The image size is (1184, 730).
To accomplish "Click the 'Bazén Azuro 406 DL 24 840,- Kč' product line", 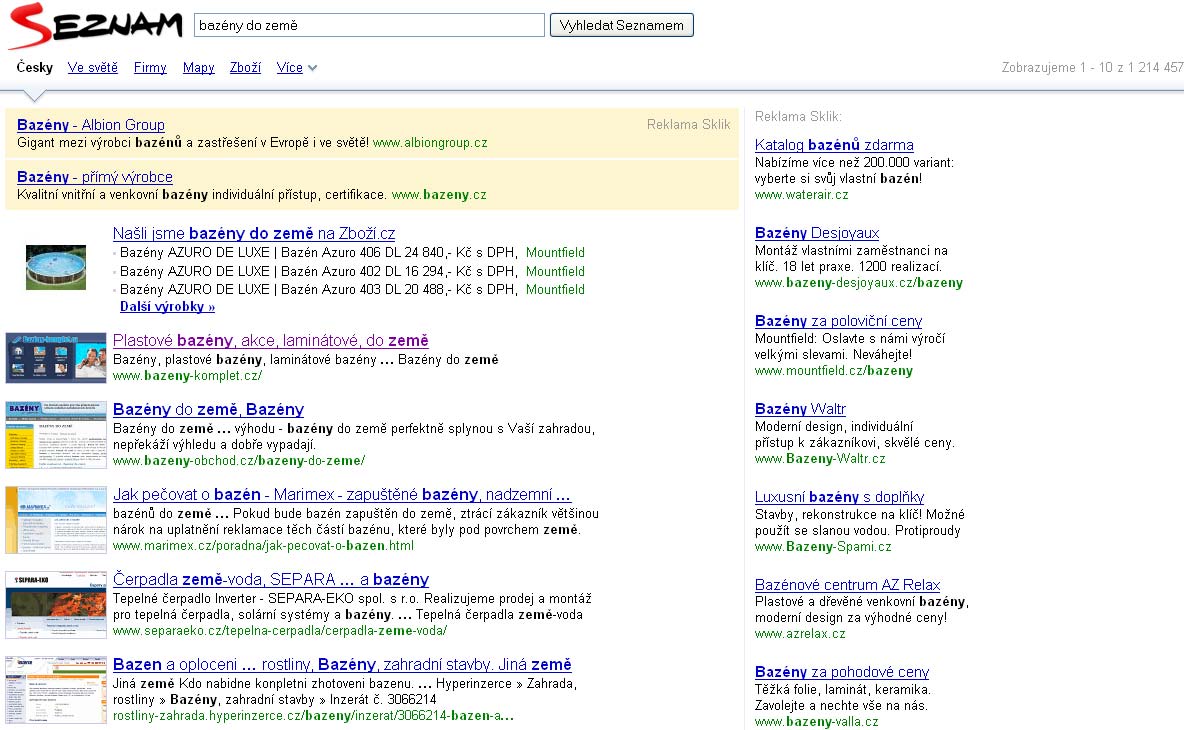I will [x=317, y=252].
